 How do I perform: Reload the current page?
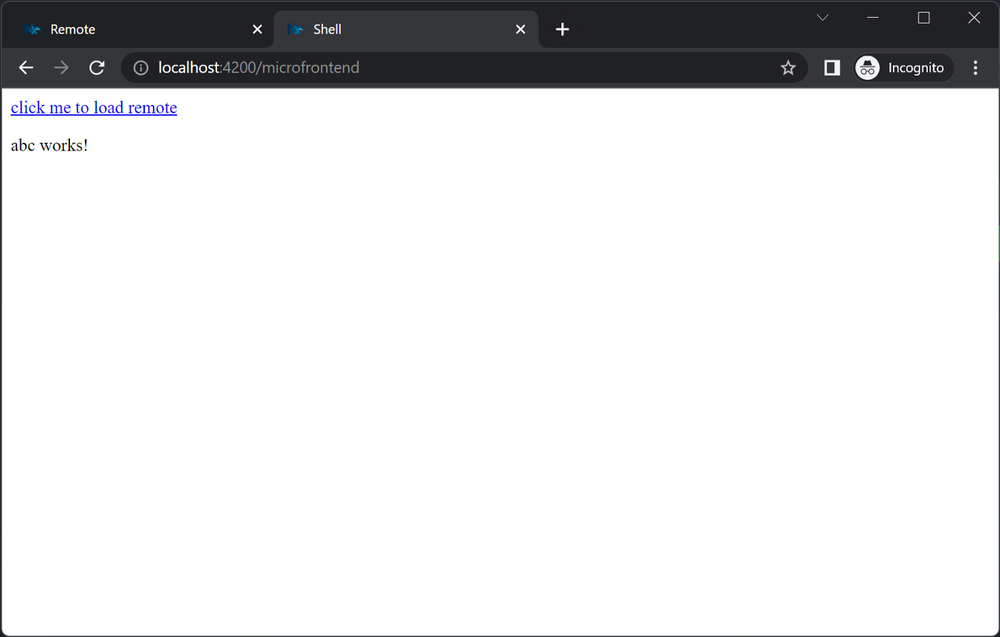tap(96, 67)
